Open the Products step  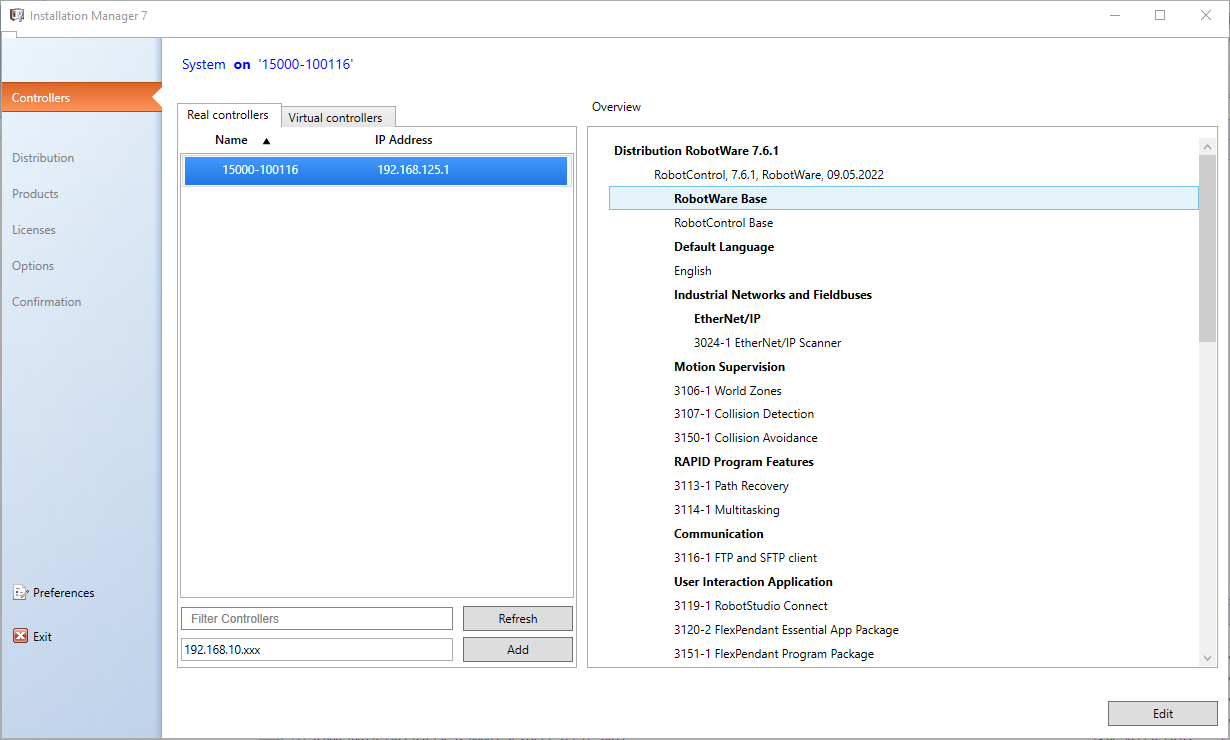35,194
